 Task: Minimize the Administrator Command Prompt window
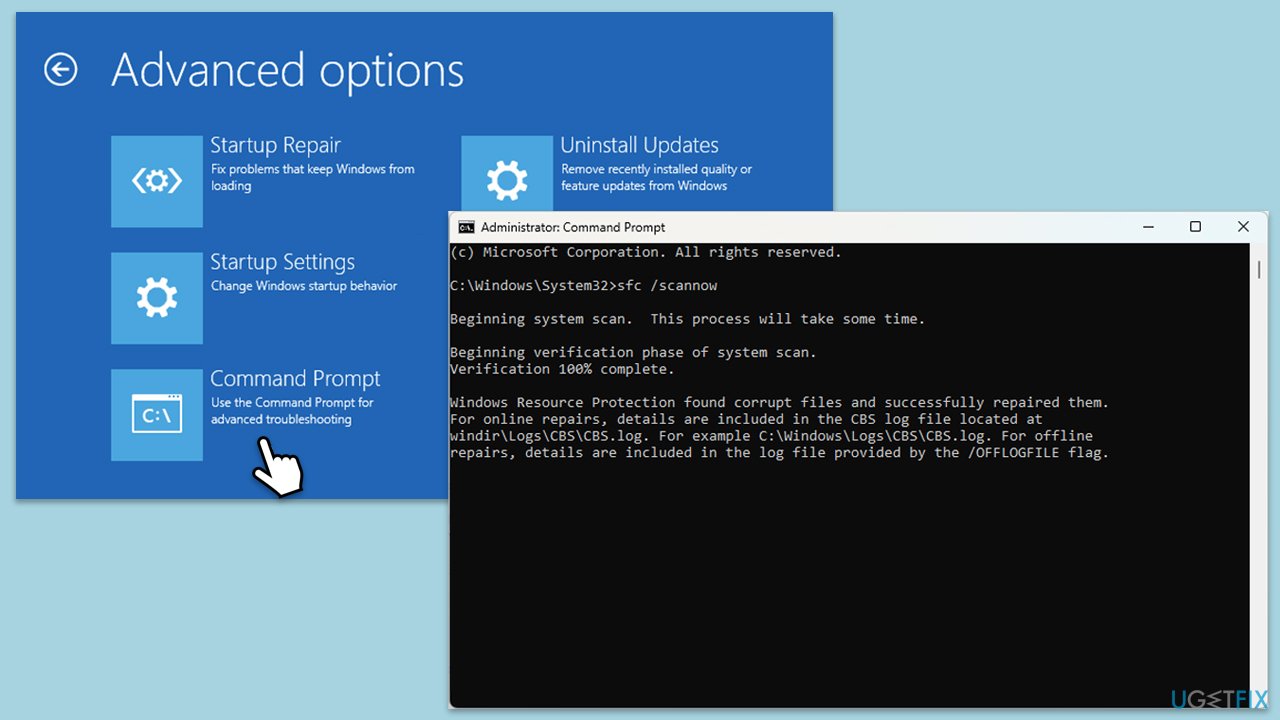pos(1148,227)
